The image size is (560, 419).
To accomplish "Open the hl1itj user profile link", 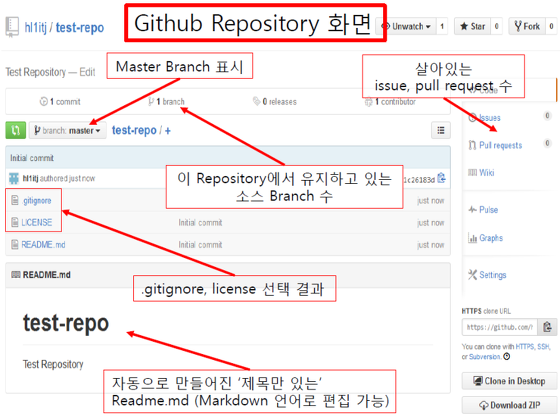I will coord(35,28).
